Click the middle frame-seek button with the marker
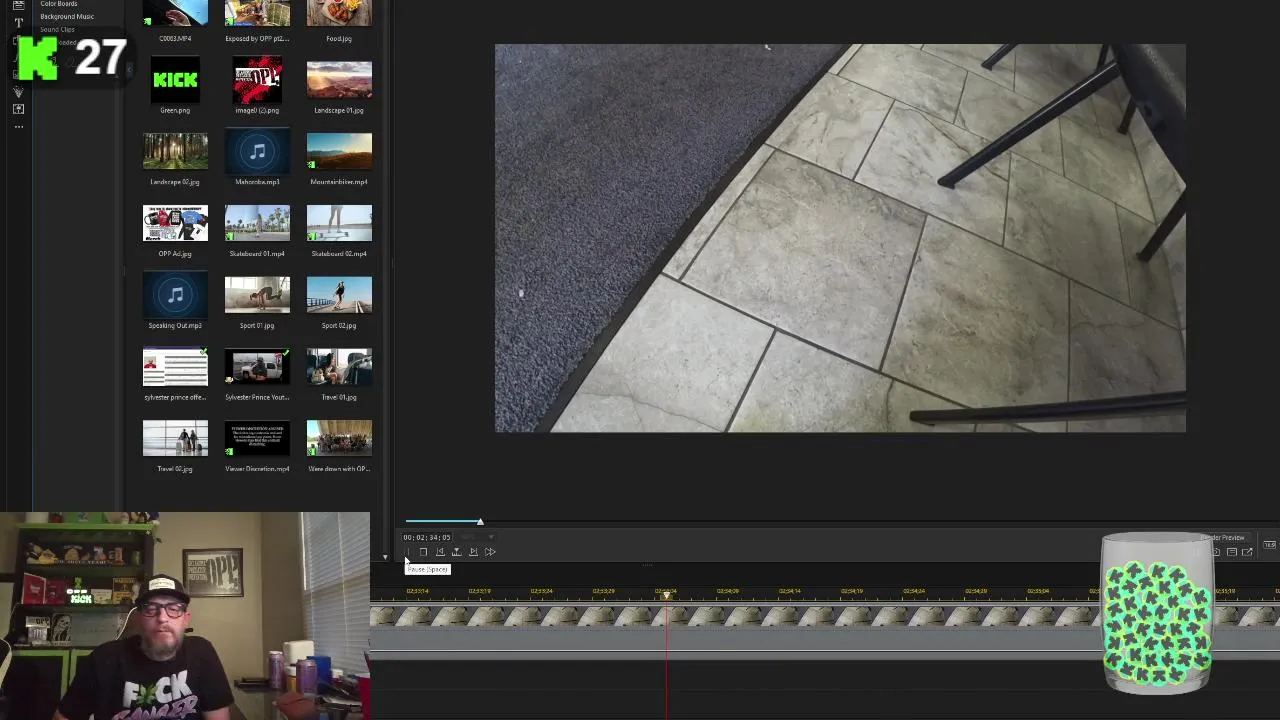The height and width of the screenshot is (720, 1280). pyautogui.click(x=456, y=552)
